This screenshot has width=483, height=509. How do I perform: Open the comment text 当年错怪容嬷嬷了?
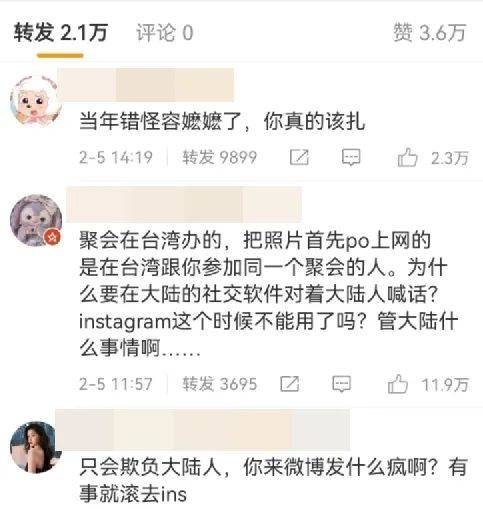(223, 121)
